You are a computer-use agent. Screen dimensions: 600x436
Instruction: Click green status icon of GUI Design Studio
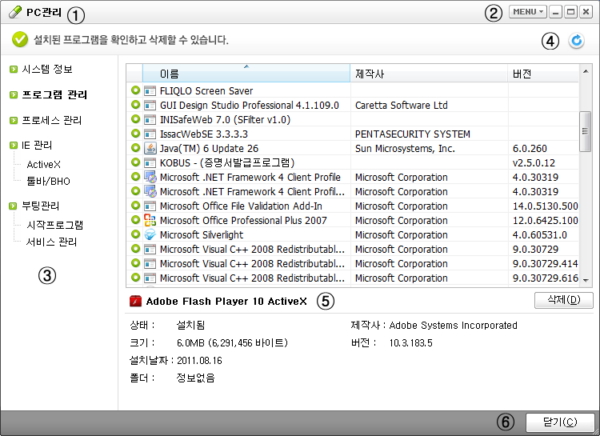coord(135,105)
